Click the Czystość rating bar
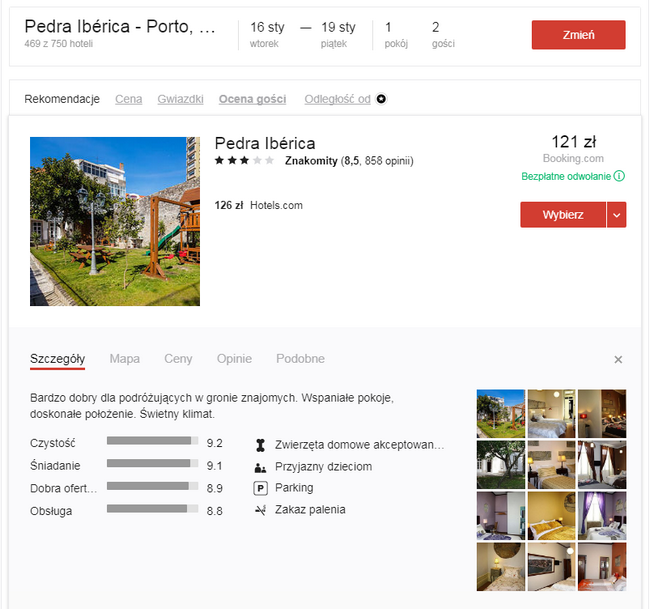This screenshot has height=609, width=650. pyautogui.click(x=151, y=441)
